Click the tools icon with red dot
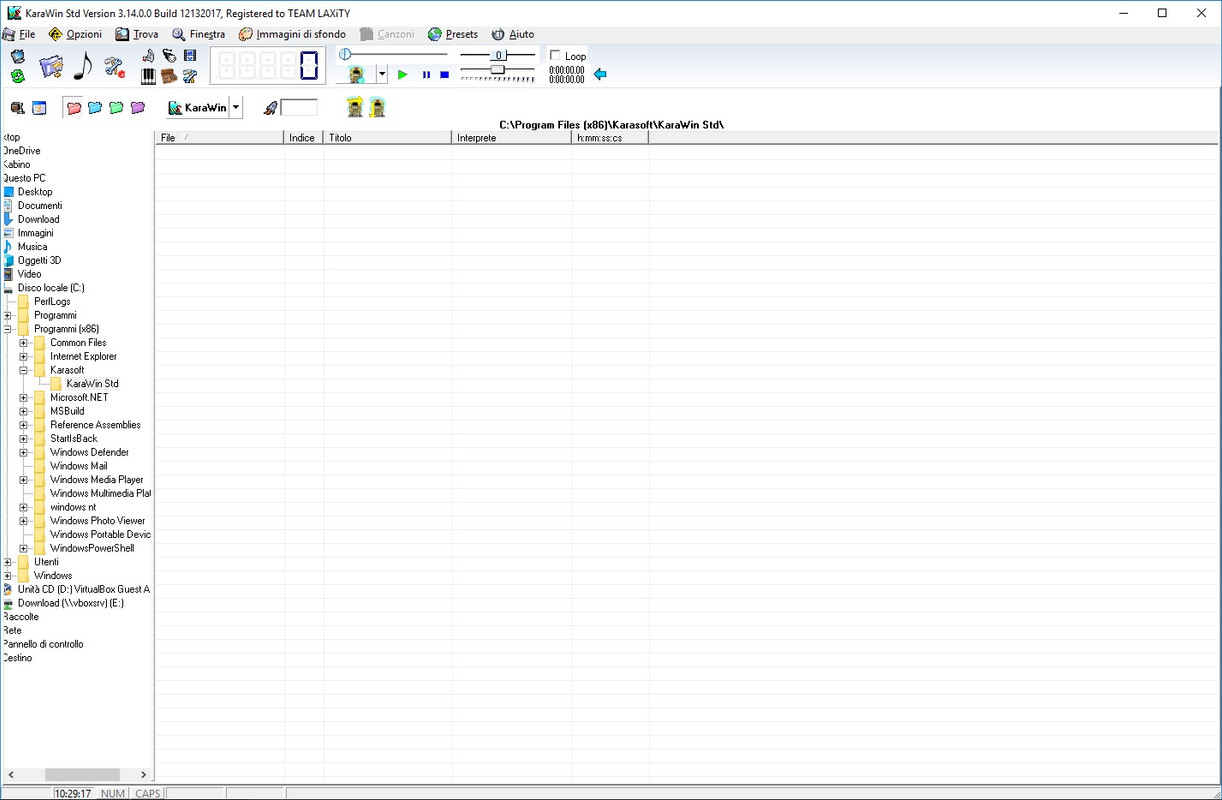 (x=114, y=68)
